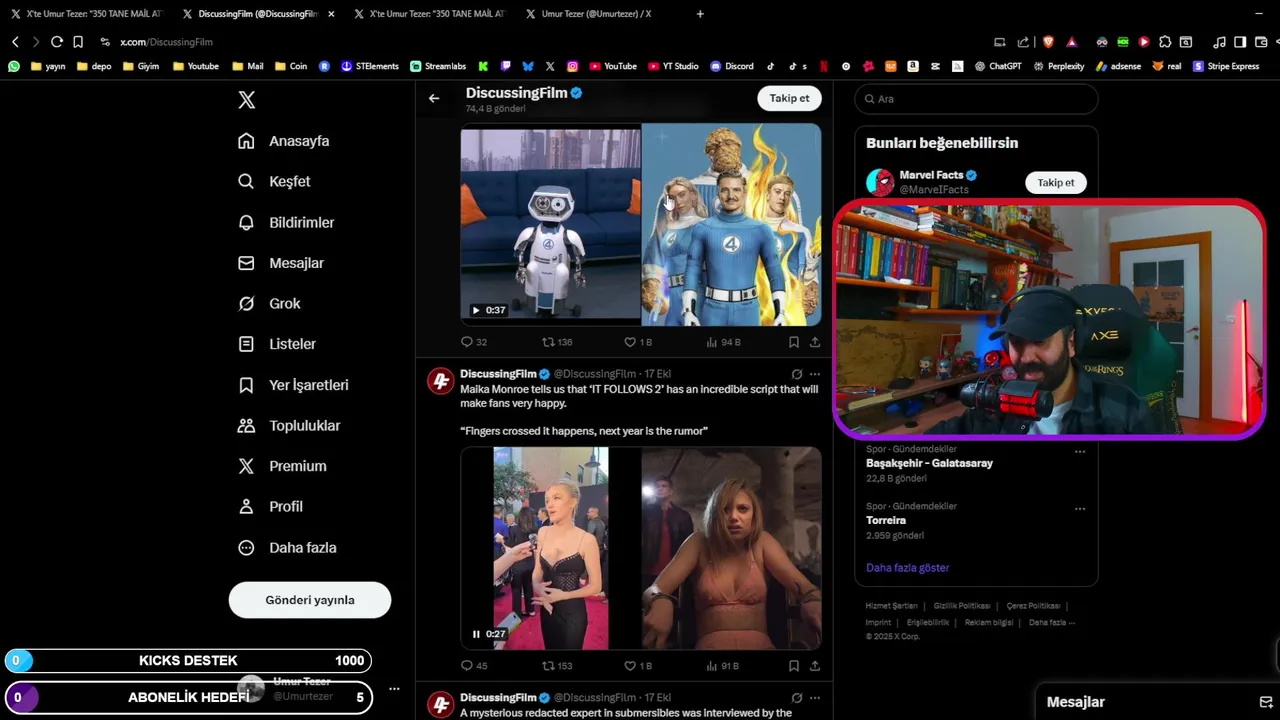The height and width of the screenshot is (720, 1280).
Task: Open the X logo home icon in sidebar
Action: [246, 100]
